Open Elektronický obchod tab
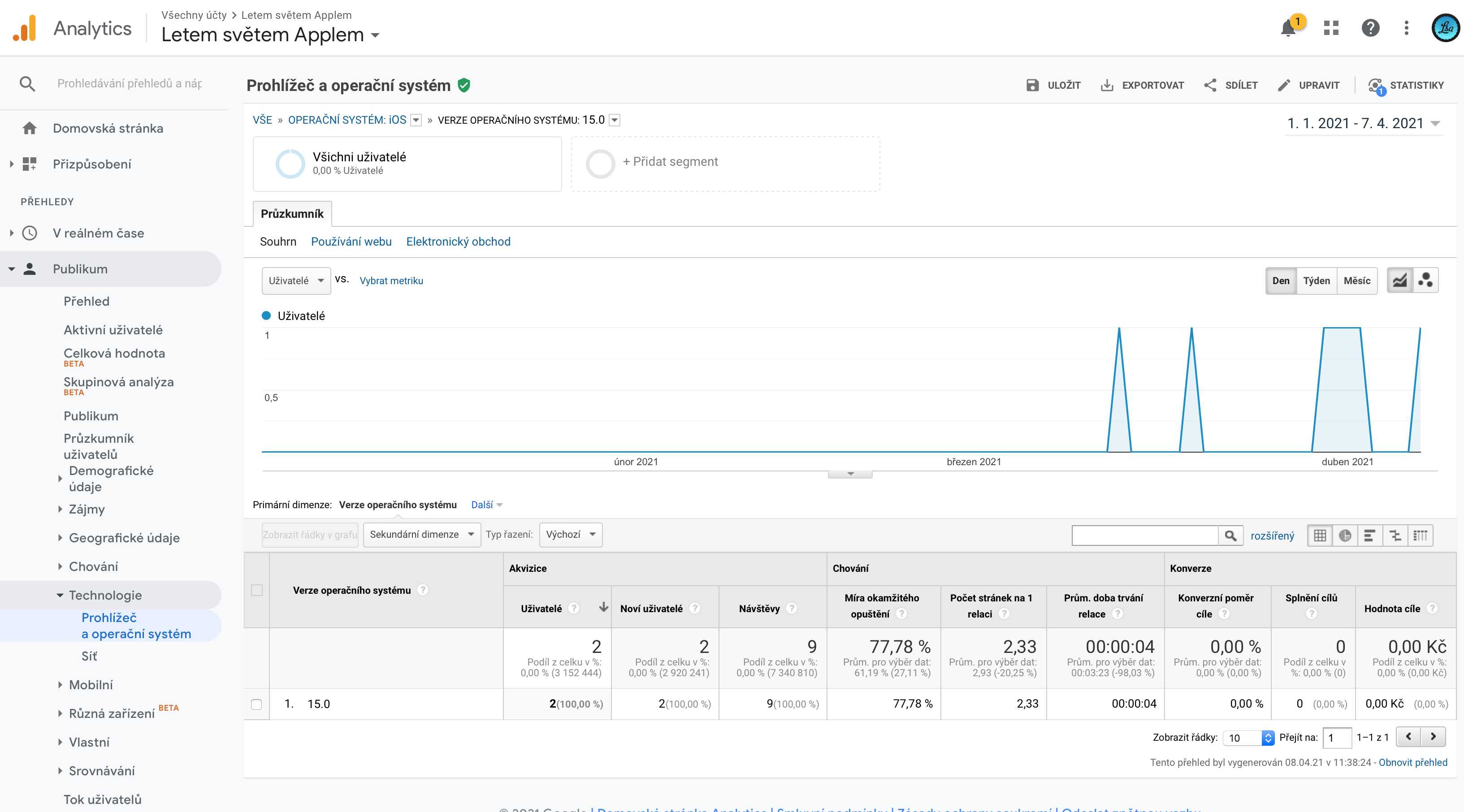The image size is (1464, 812). [458, 242]
